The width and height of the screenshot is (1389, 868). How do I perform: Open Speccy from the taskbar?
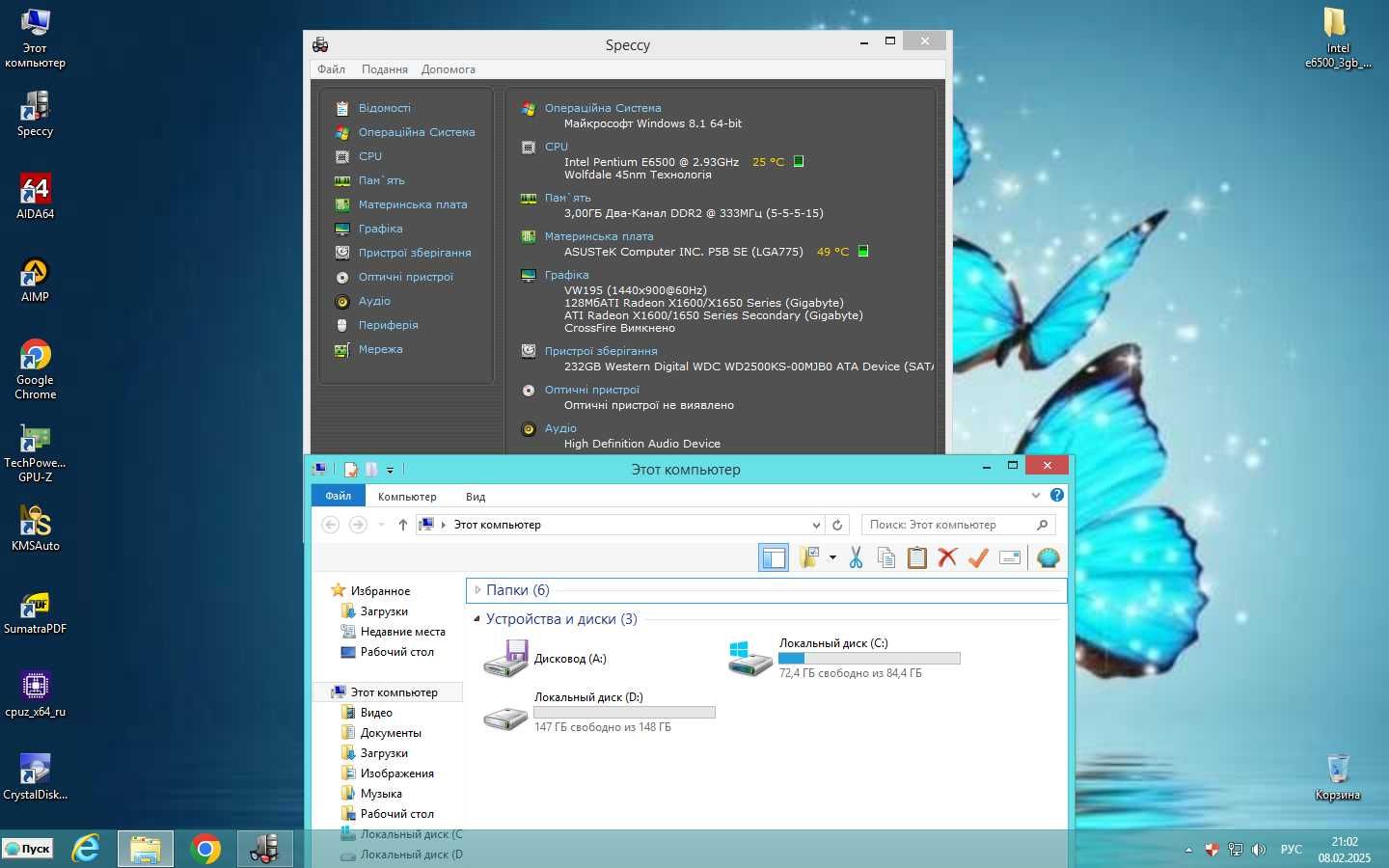point(264,849)
